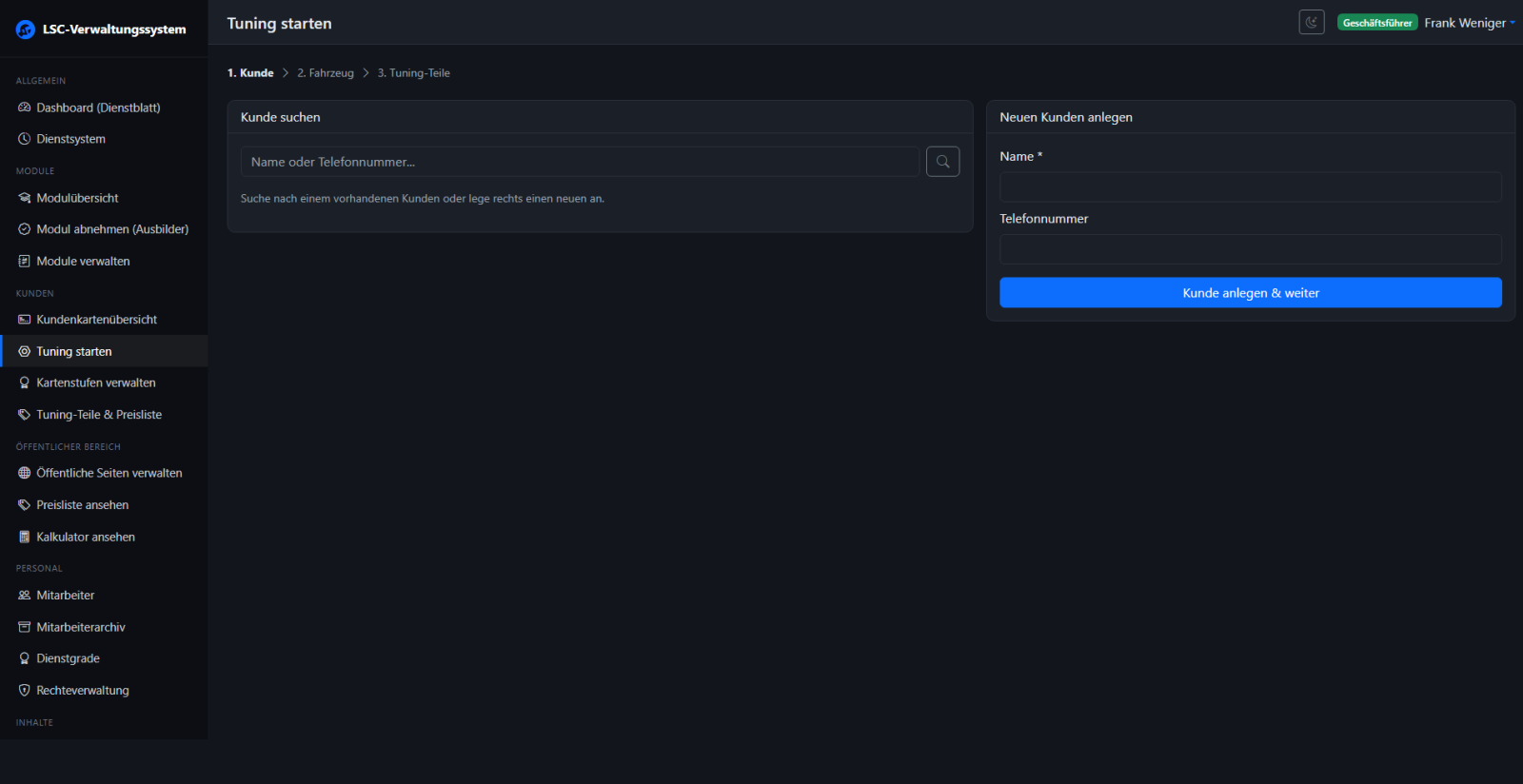Click the INHALTE section label
The image size is (1523, 784).
[x=34, y=722]
